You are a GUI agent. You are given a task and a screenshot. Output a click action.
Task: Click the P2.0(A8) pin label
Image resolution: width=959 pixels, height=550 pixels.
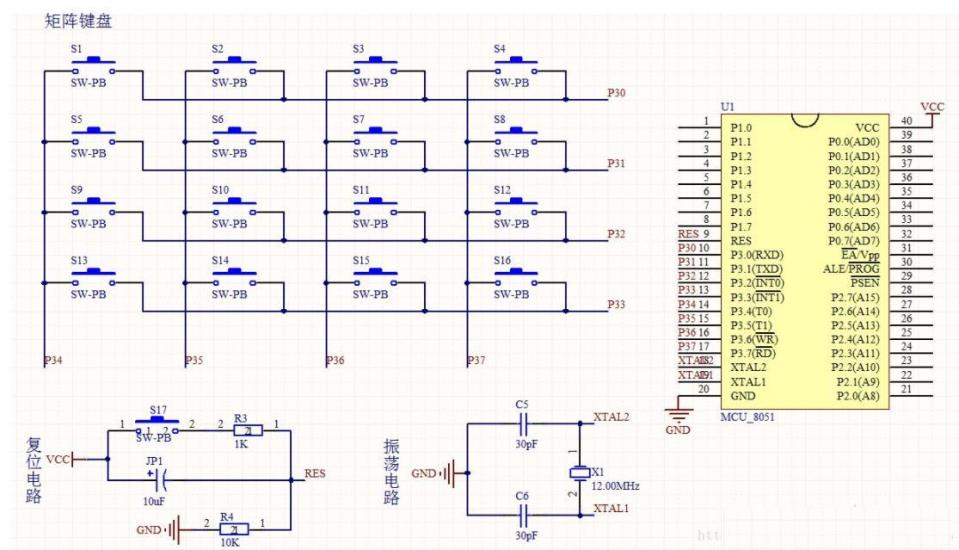click(x=858, y=396)
